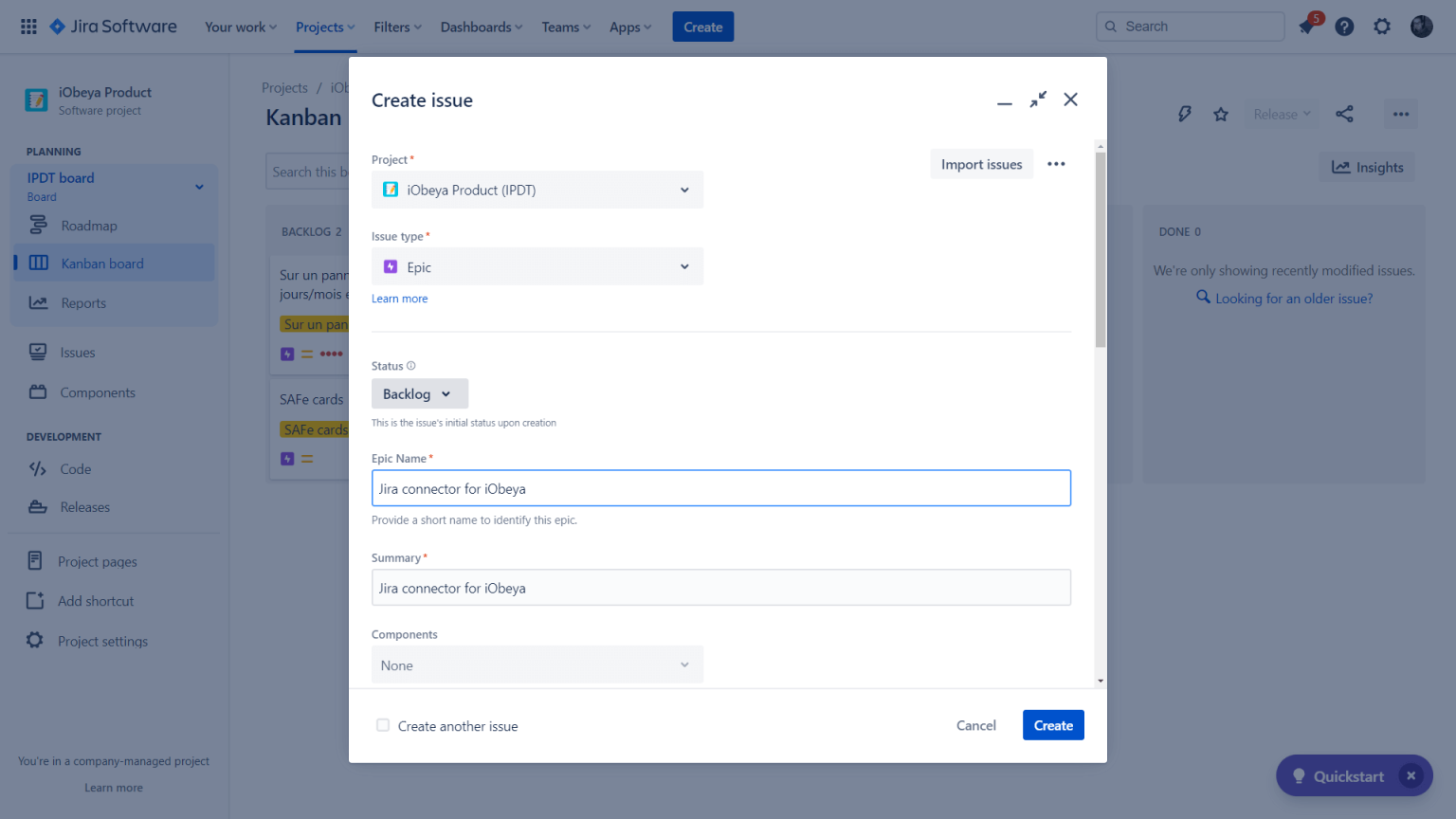Tick the Create another issue checkbox

[383, 725]
